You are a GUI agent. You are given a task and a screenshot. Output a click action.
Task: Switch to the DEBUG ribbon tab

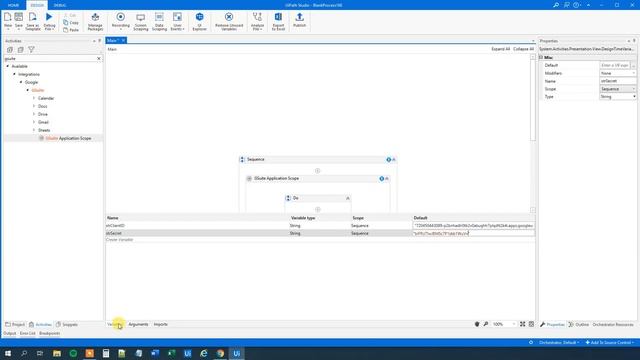coord(60,5)
